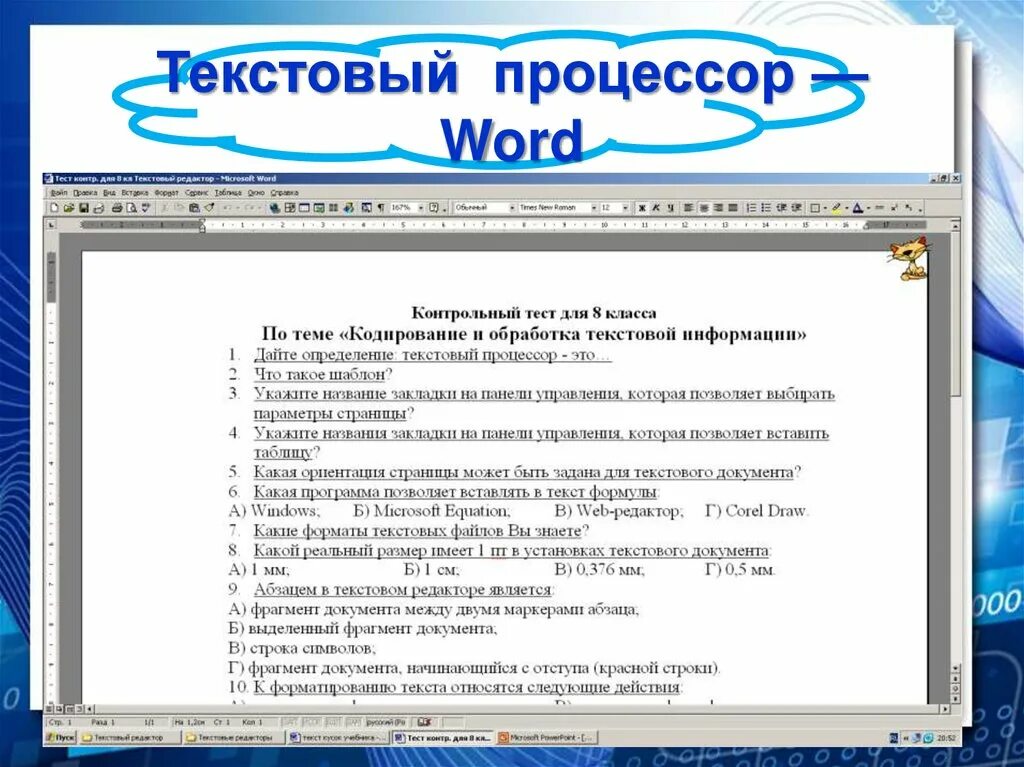Screen dimensions: 1024x767
Task: Click the Insert Table icon
Action: pyautogui.click(x=304, y=208)
